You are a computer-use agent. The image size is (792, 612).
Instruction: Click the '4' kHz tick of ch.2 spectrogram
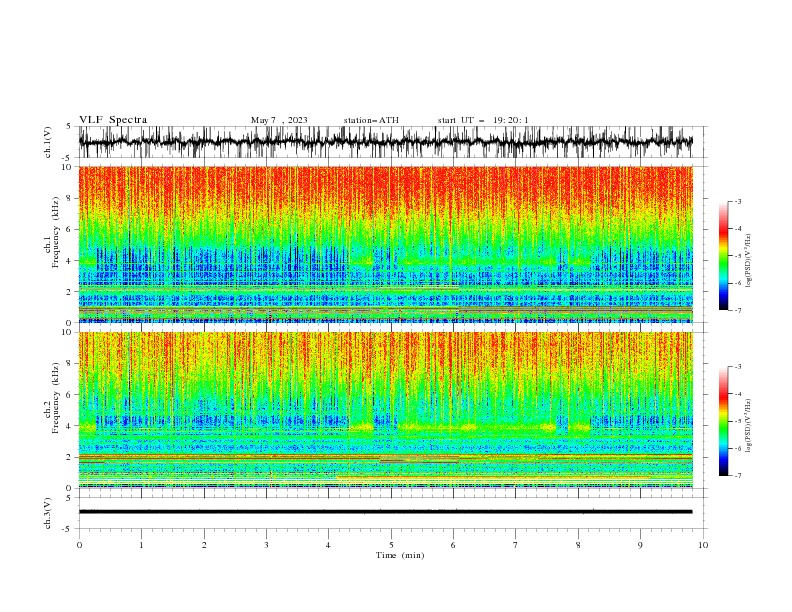coord(69,426)
